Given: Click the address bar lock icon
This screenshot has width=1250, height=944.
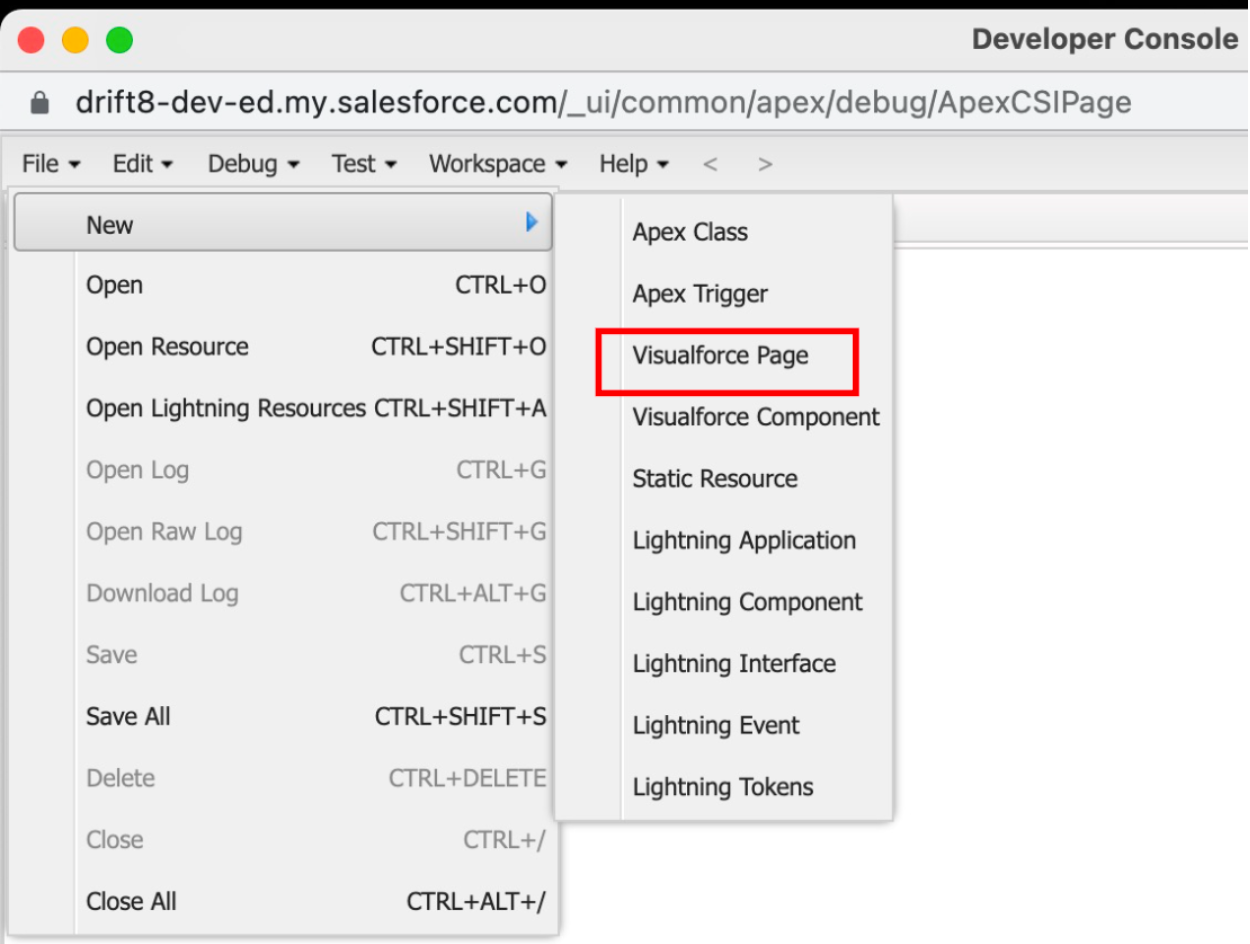Looking at the screenshot, I should point(39,102).
